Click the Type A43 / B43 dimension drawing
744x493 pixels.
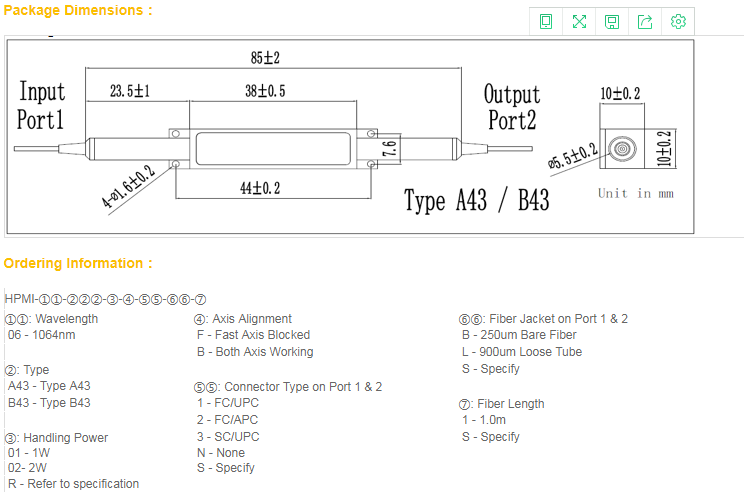click(x=350, y=137)
